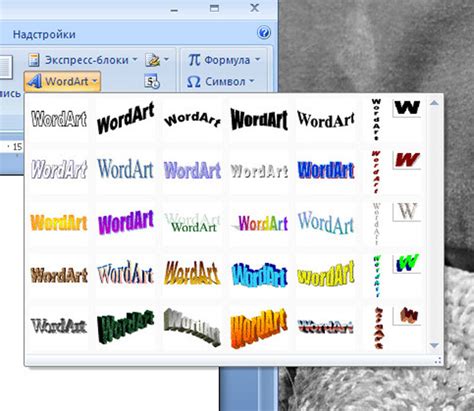
Task: Choose the black upward-slanted WordArt style
Action: pos(126,118)
